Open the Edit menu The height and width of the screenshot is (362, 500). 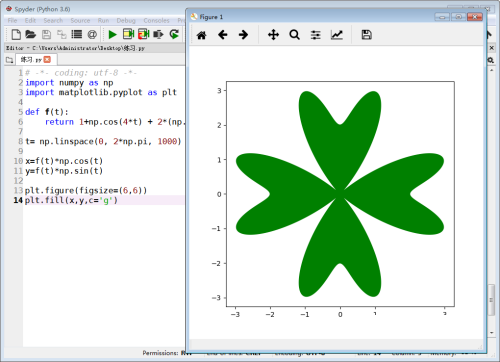pyautogui.click(x=30, y=21)
